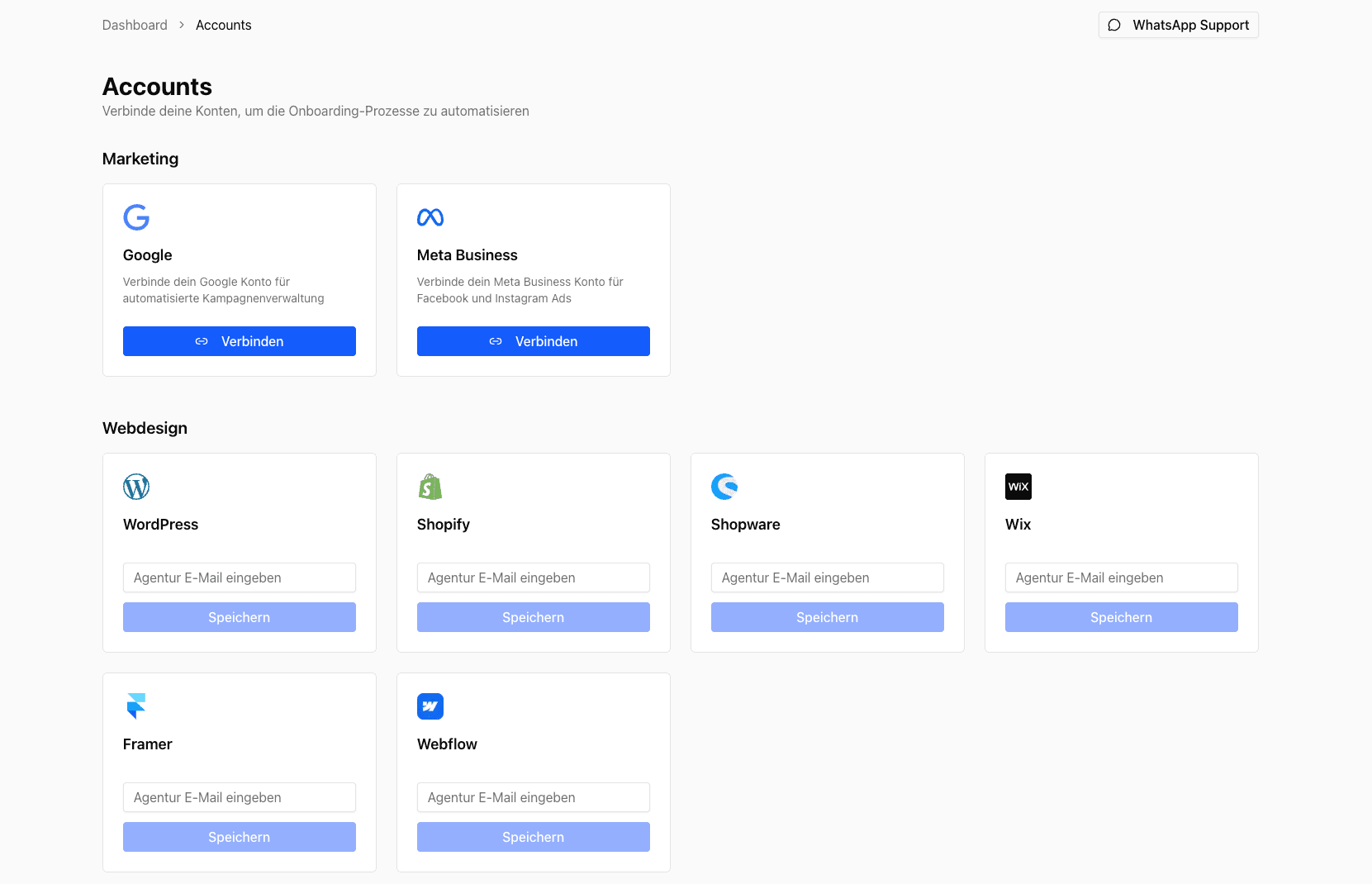Save the WordPress email with Speichern
This screenshot has height=884, width=1372.
click(240, 617)
